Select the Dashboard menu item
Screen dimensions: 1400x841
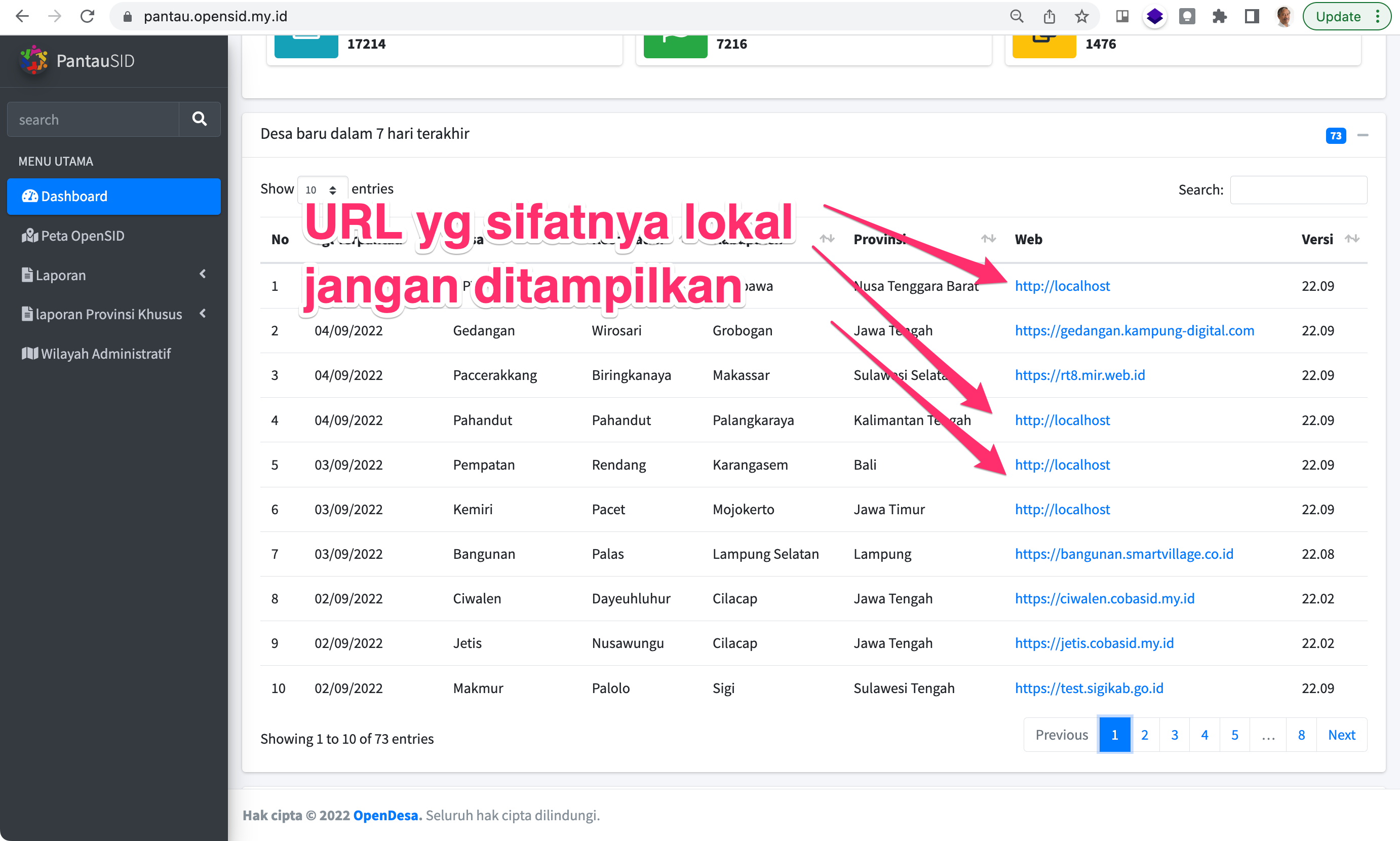coord(73,196)
